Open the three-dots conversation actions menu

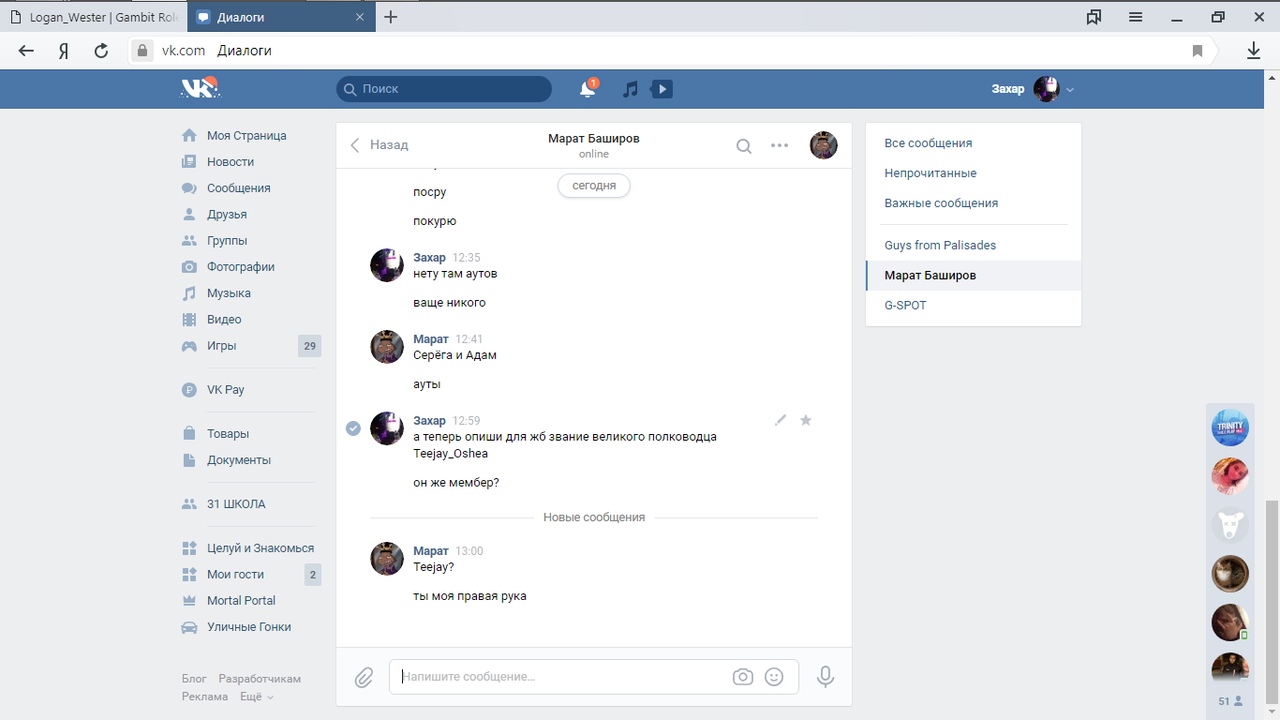coord(780,146)
